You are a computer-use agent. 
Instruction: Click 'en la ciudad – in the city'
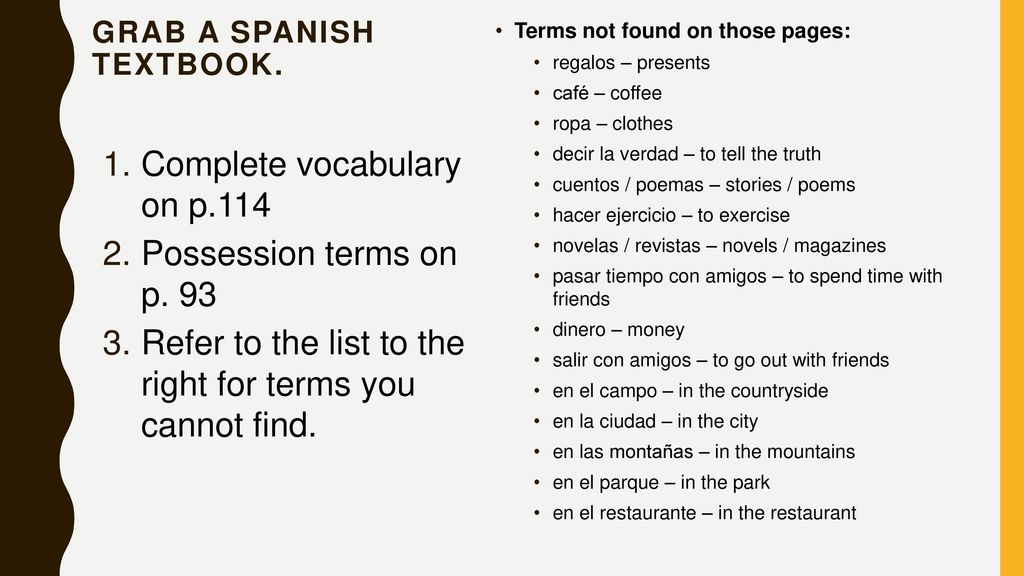pos(655,421)
